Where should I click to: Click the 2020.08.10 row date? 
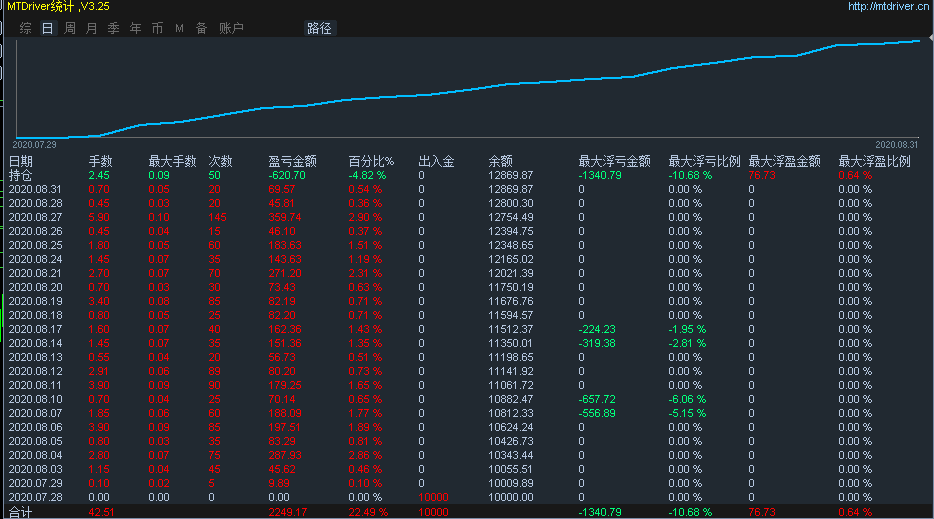(35, 399)
